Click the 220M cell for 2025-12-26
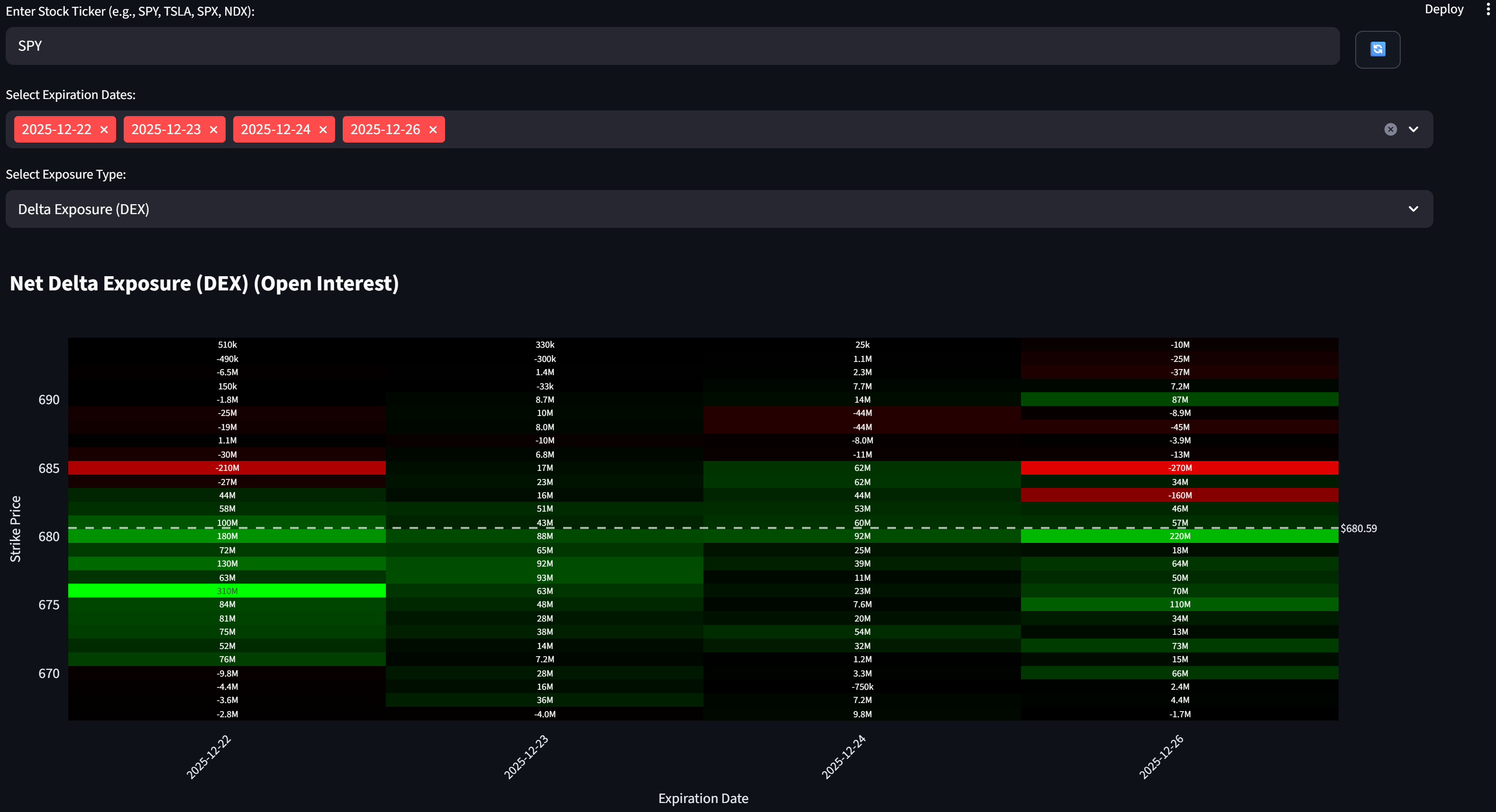The width and height of the screenshot is (1496, 812). coord(1179,536)
